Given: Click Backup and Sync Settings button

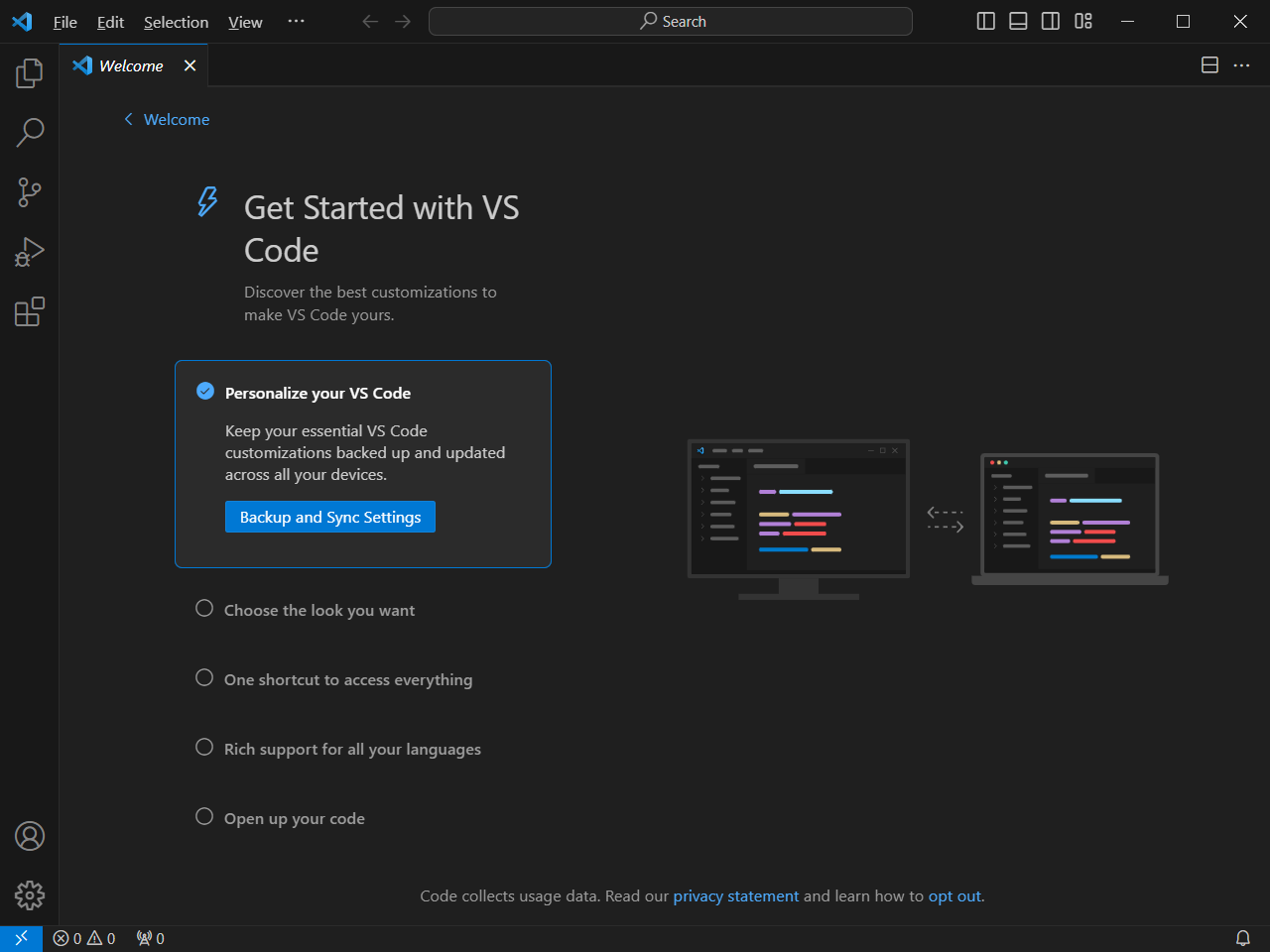Looking at the screenshot, I should (330, 517).
